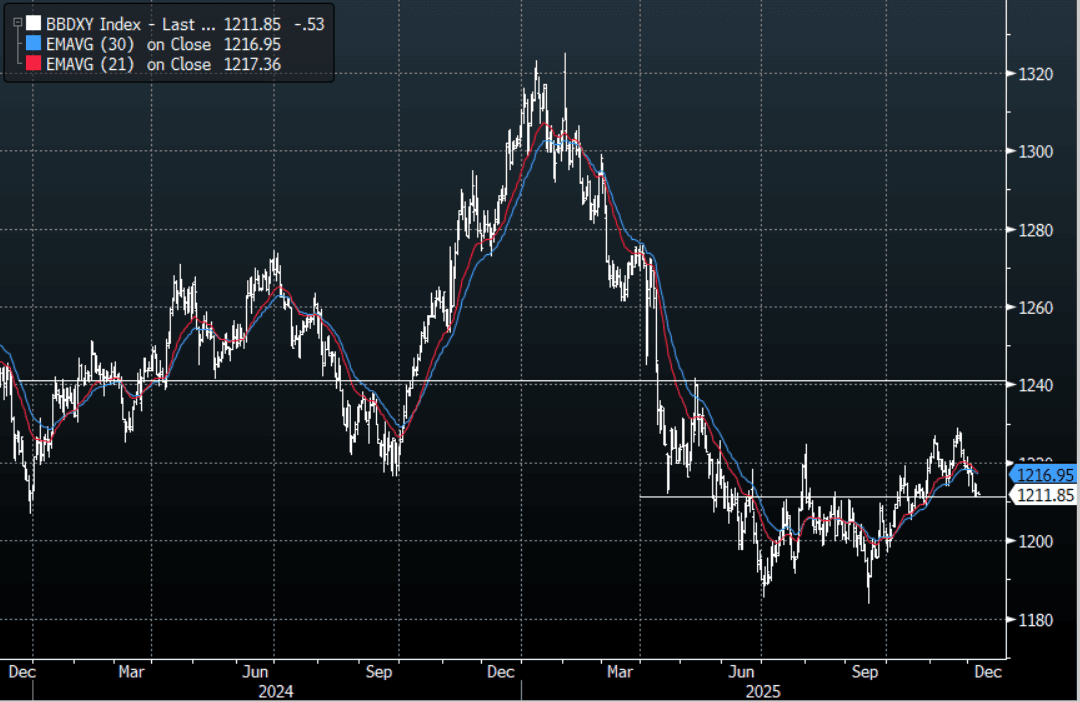
Task: Click the white 1211.85 last price tag
Action: click(1043, 494)
